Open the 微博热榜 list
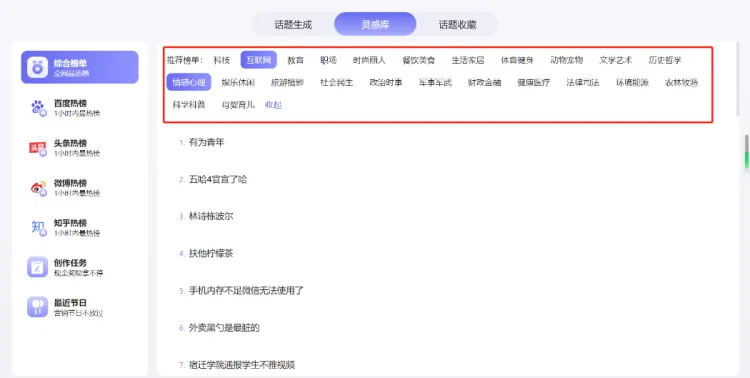Image resolution: width=750 pixels, height=378 pixels. [80, 188]
